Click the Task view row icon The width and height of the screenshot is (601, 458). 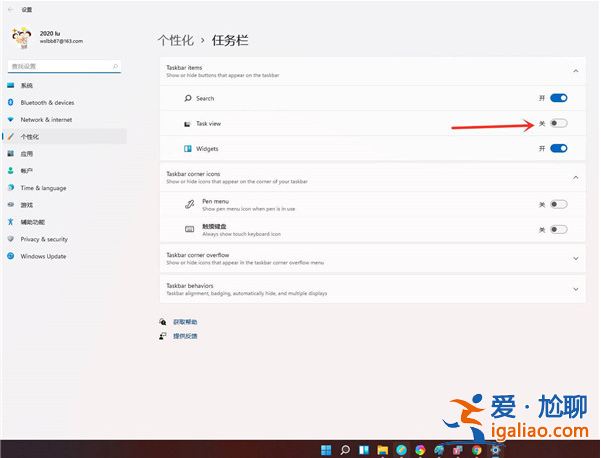tap(187, 124)
